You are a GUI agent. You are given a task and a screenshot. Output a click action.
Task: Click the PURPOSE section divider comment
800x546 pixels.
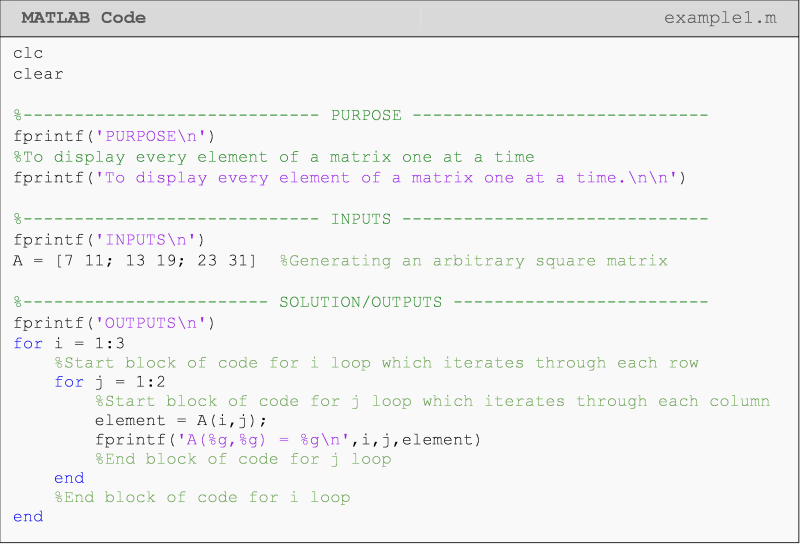pos(361,115)
